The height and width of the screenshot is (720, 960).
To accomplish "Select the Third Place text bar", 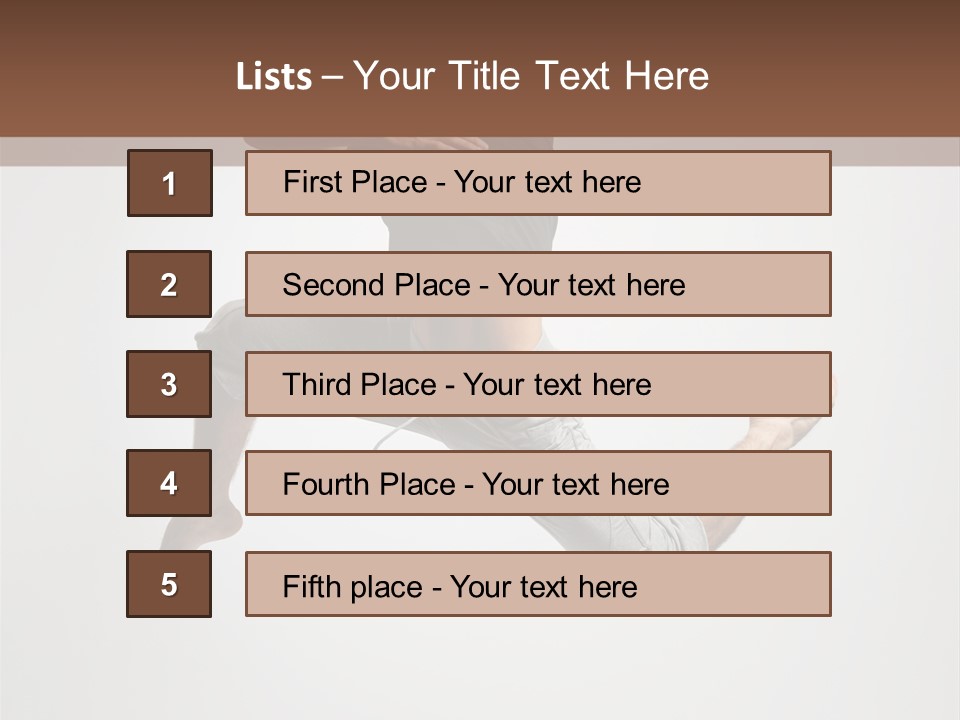I will [538, 384].
